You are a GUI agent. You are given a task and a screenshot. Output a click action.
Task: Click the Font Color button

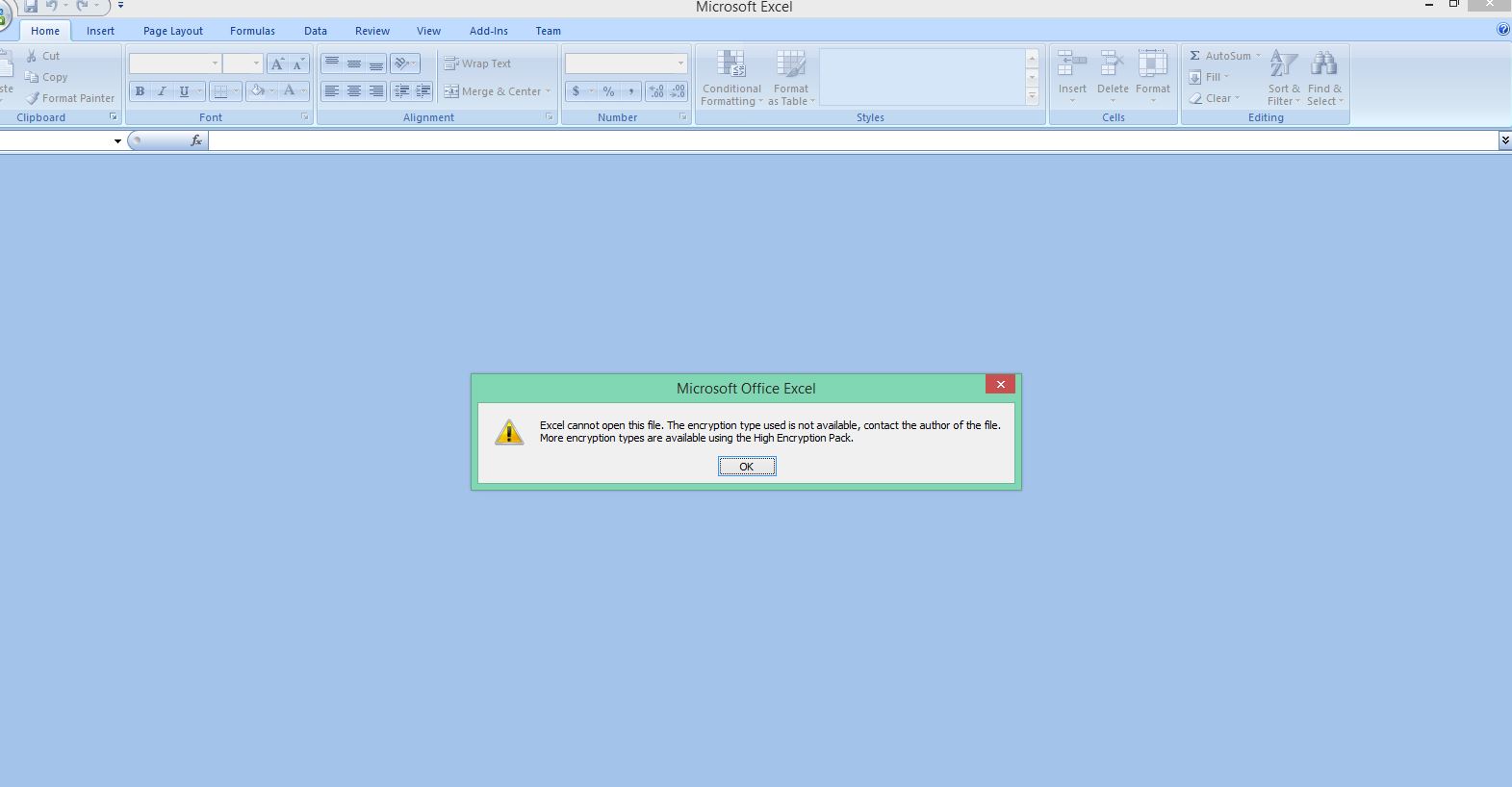[x=289, y=91]
